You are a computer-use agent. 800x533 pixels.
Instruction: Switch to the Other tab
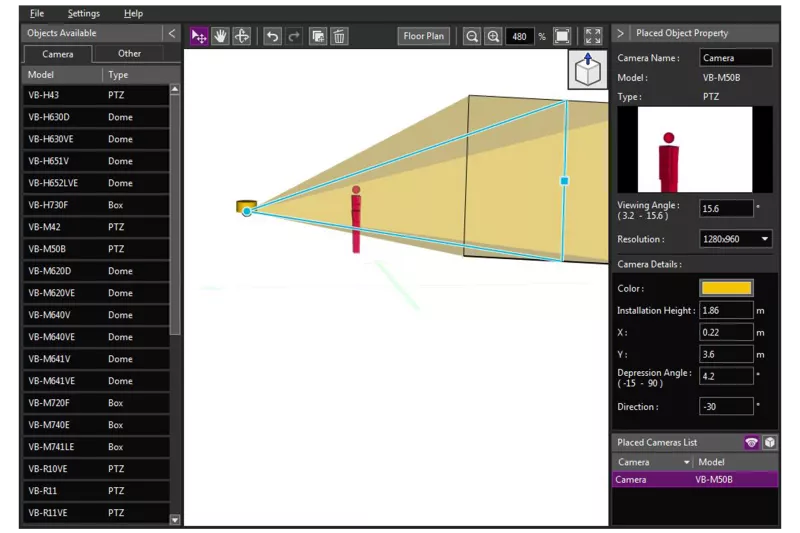[129, 53]
